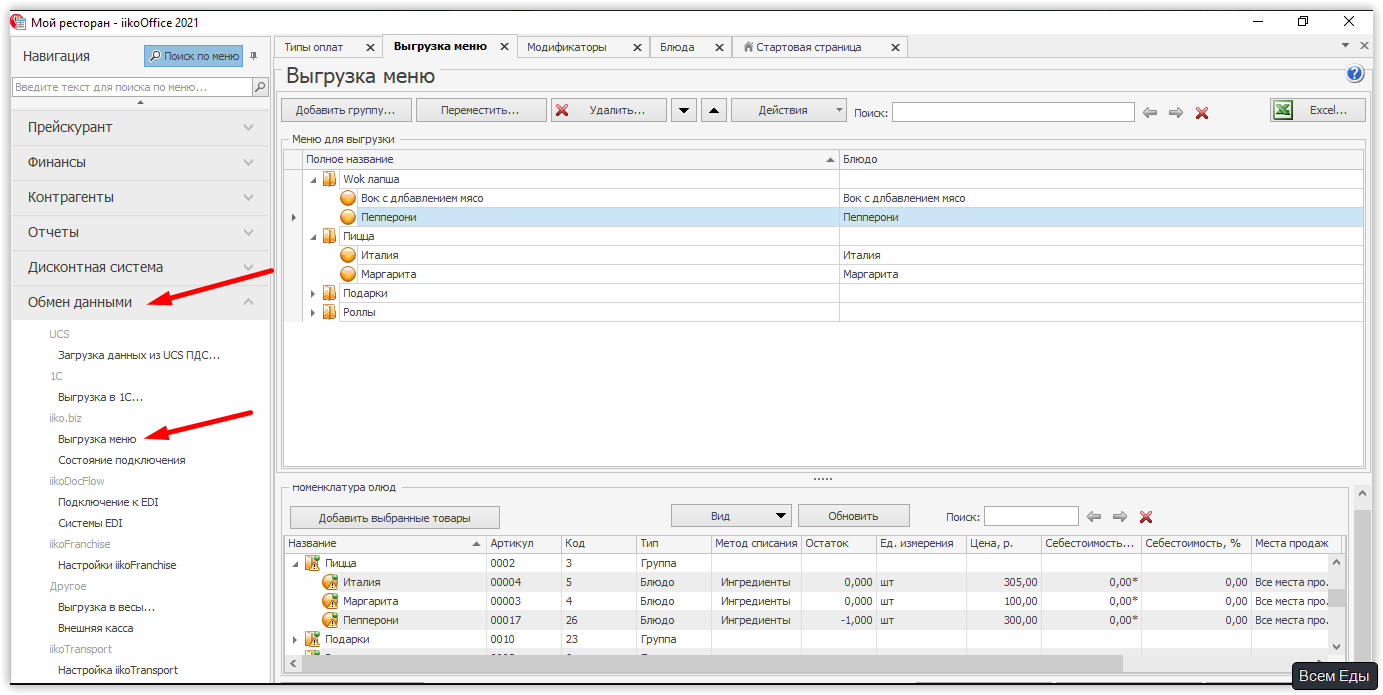Click Роллы group folder icon
Viewport: 1383px width, 695px height.
330,312
